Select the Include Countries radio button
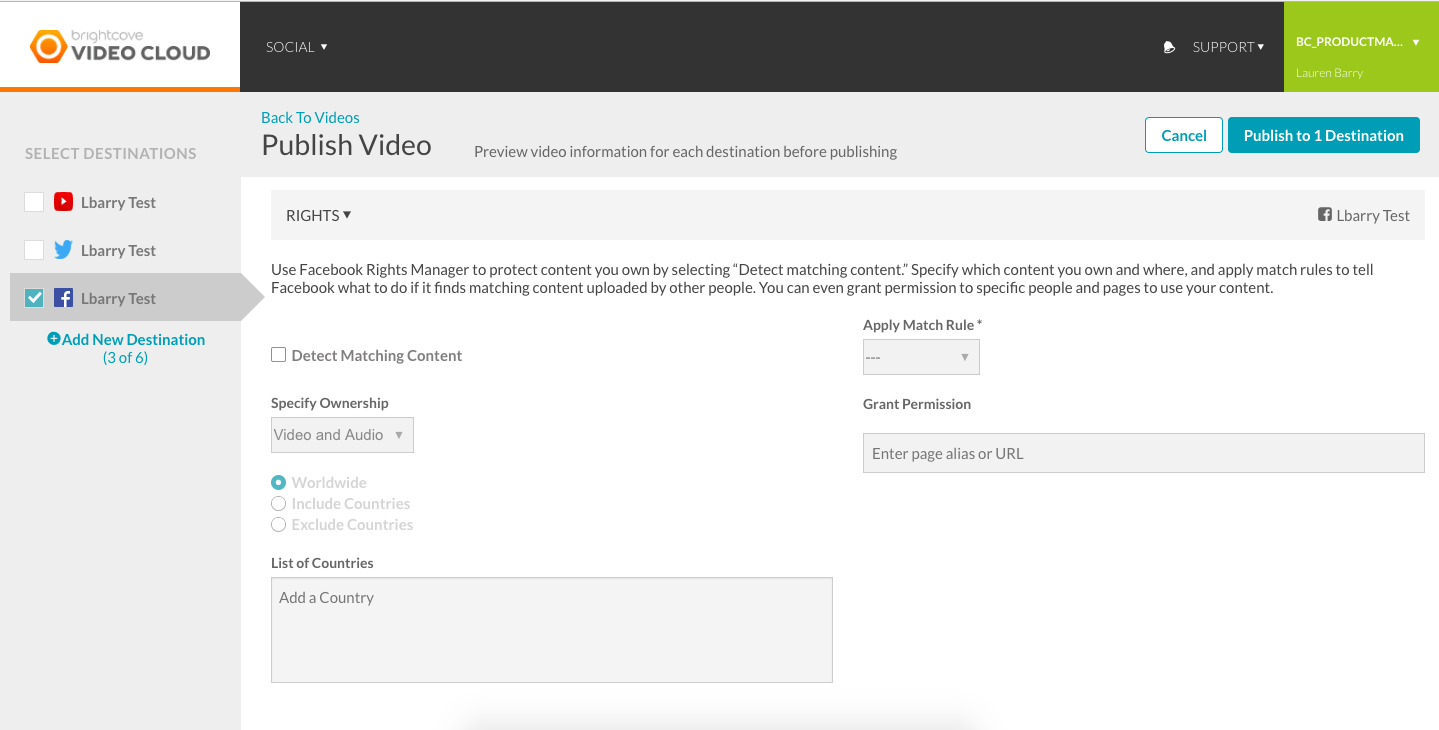 [x=278, y=503]
